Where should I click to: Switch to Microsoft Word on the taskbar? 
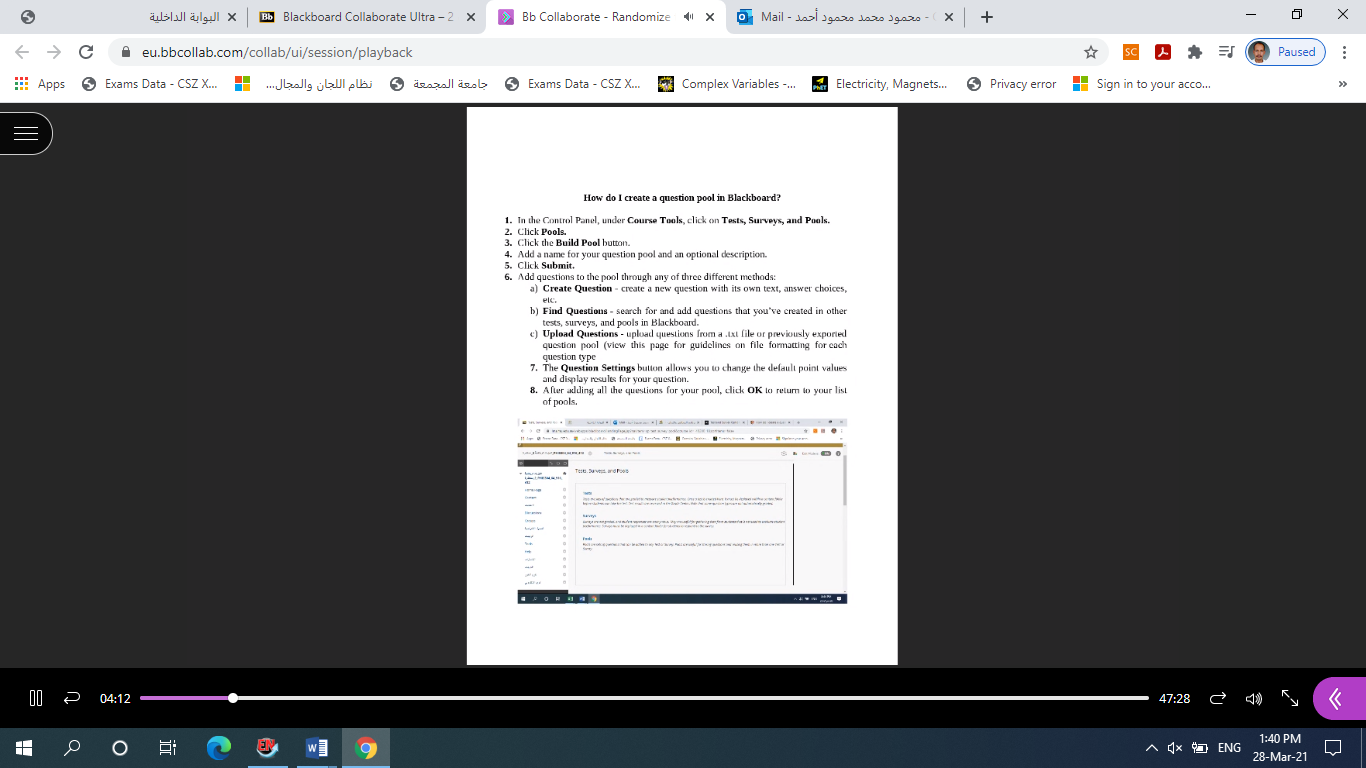[316, 748]
